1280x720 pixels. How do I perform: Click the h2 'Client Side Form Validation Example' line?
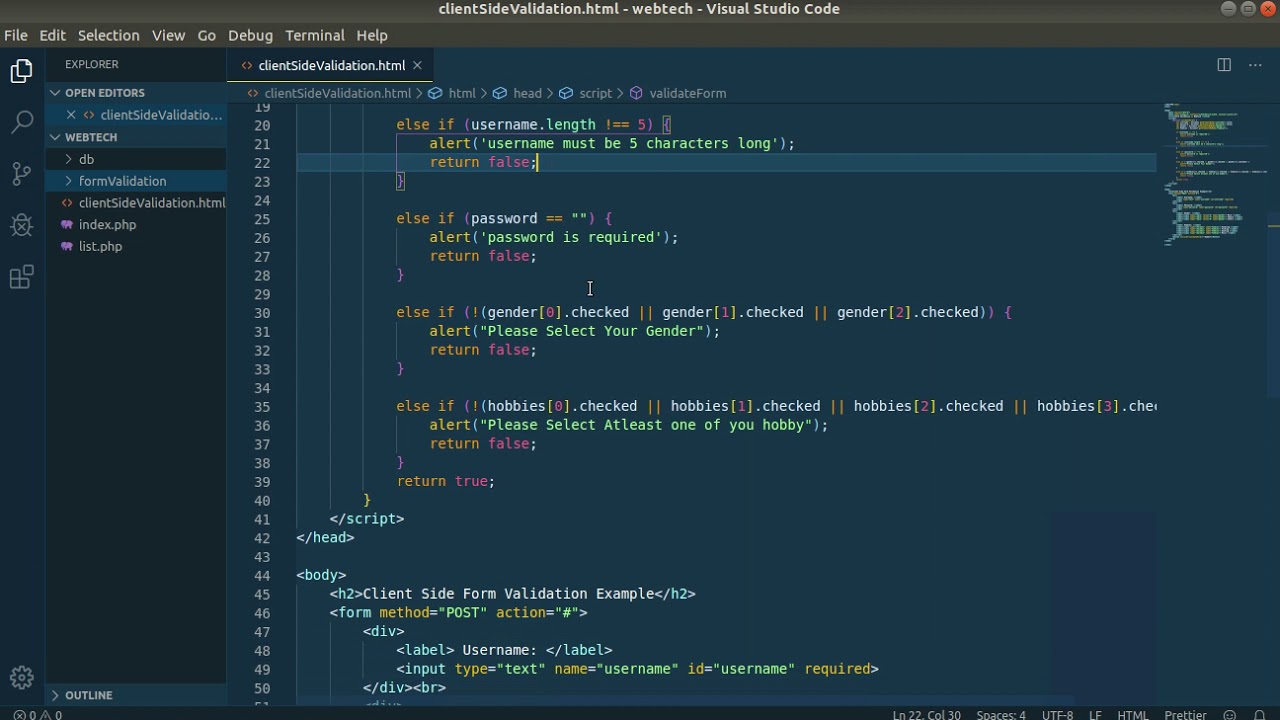tap(512, 594)
